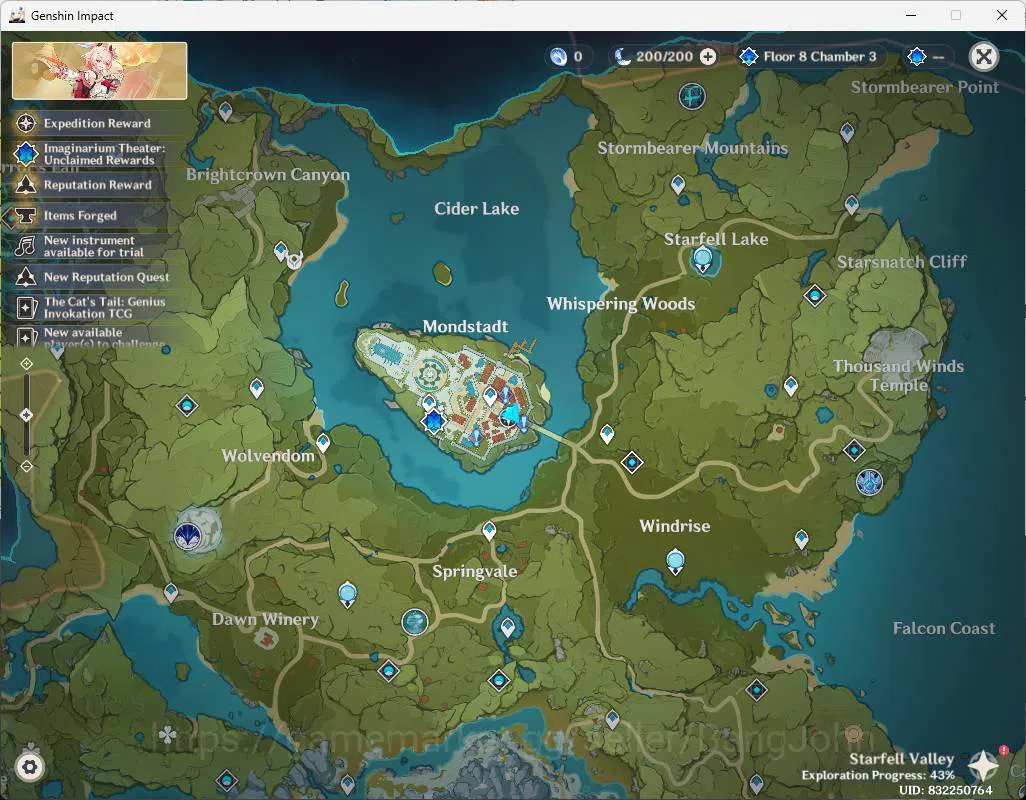This screenshot has width=1026, height=800.
Task: Select the Imaginarium Theater icon in Mondstadt
Action: [x=433, y=422]
